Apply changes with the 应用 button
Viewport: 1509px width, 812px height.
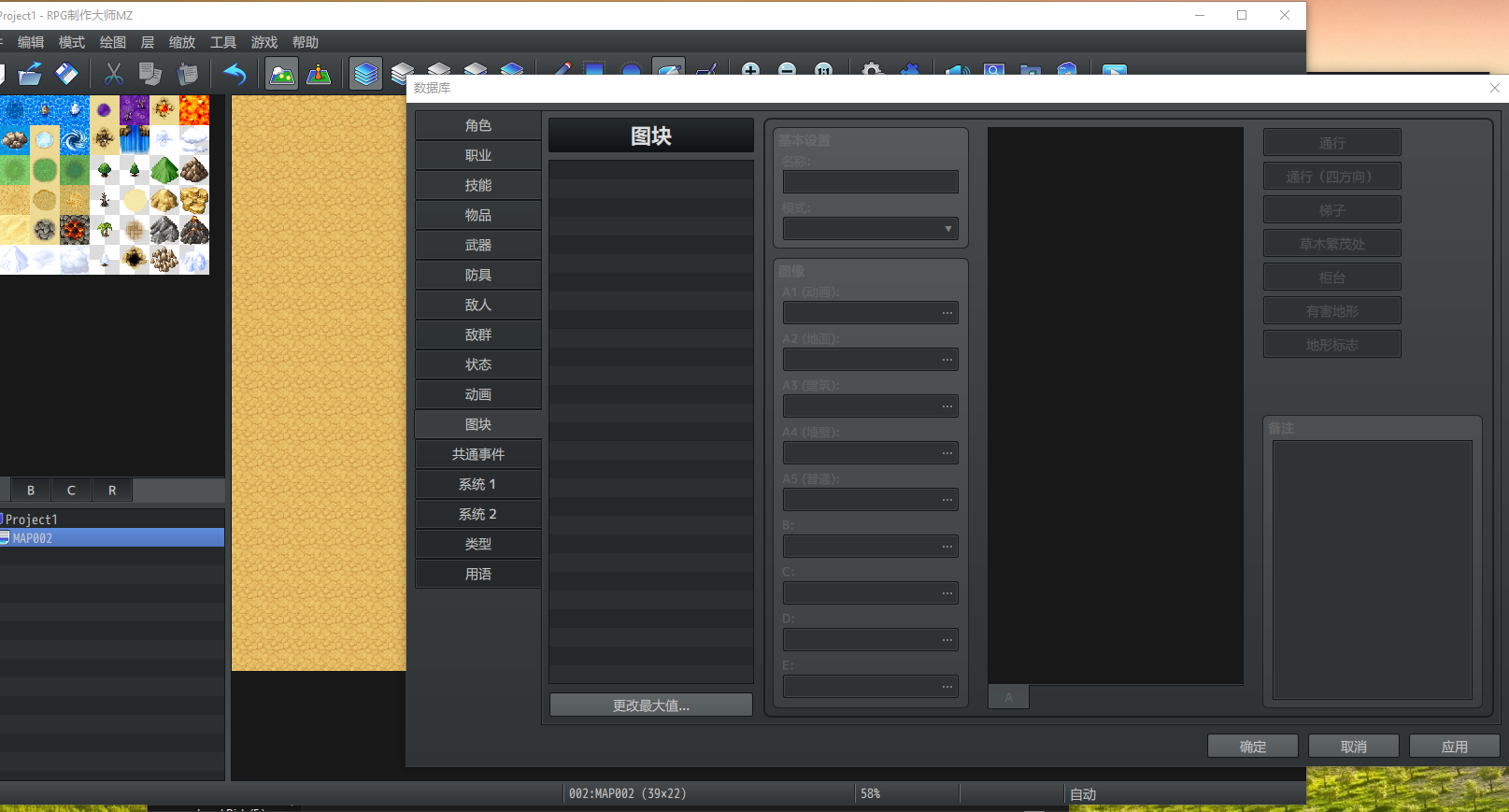[x=1455, y=747]
